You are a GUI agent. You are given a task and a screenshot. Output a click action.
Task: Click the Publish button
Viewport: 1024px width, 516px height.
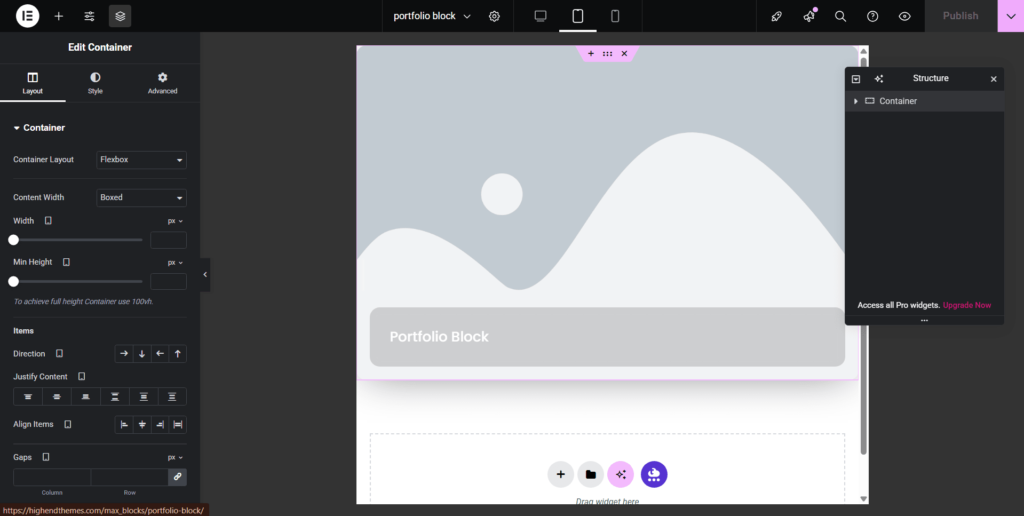point(961,16)
